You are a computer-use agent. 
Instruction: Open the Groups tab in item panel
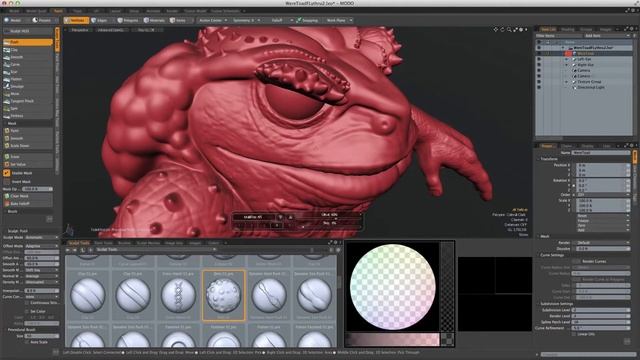[586, 29]
